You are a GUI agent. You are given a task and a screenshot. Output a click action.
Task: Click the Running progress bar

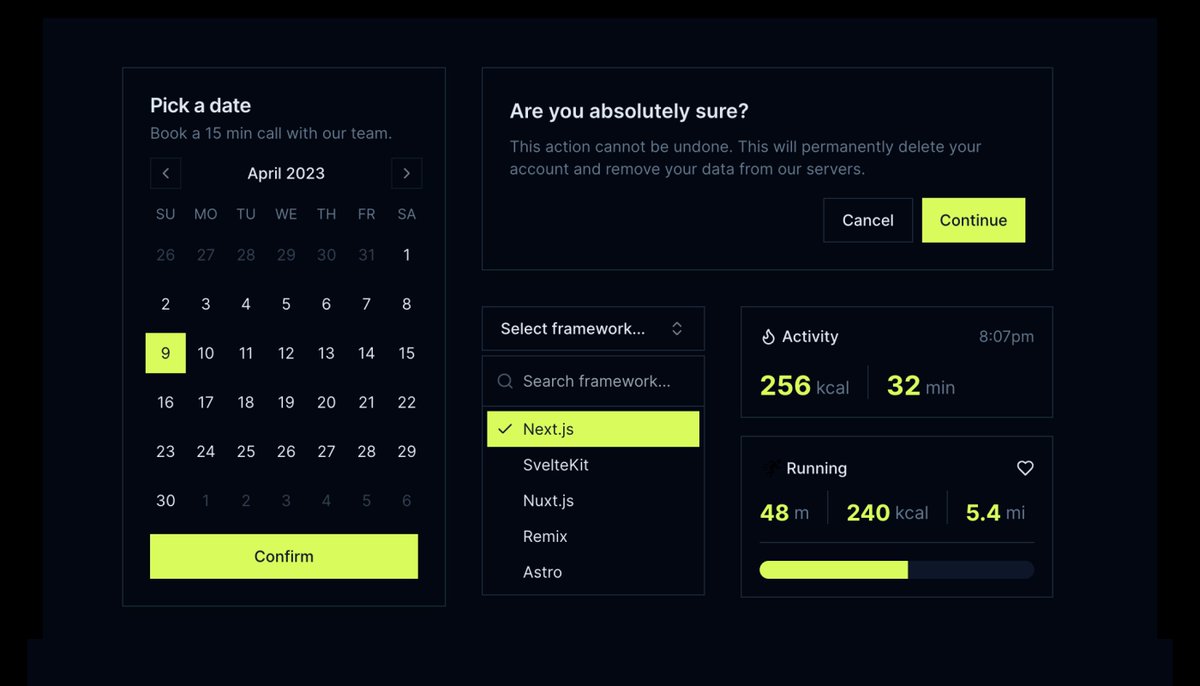[897, 570]
